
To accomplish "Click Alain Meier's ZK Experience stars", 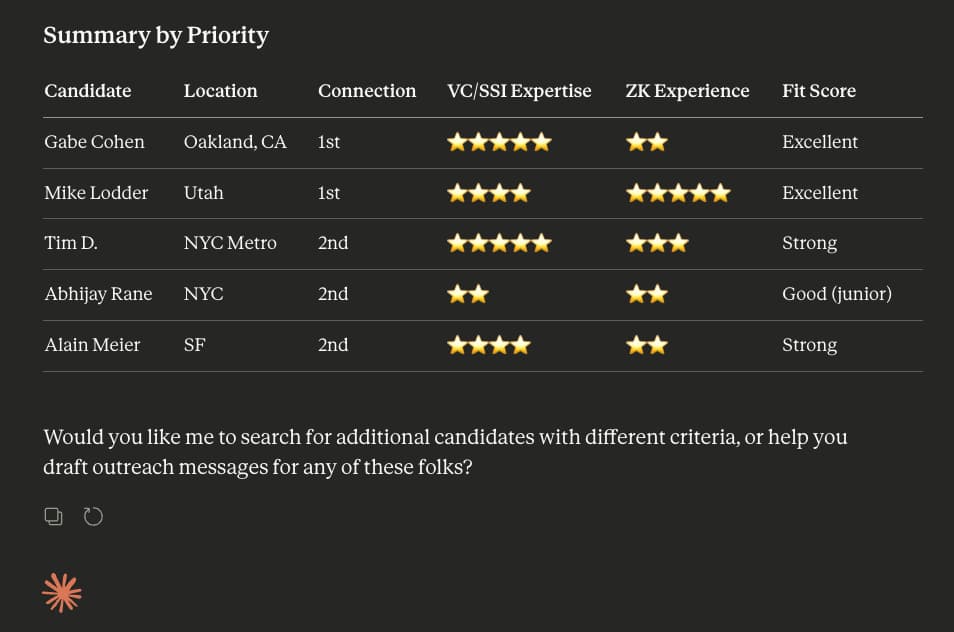I will [x=646, y=345].
